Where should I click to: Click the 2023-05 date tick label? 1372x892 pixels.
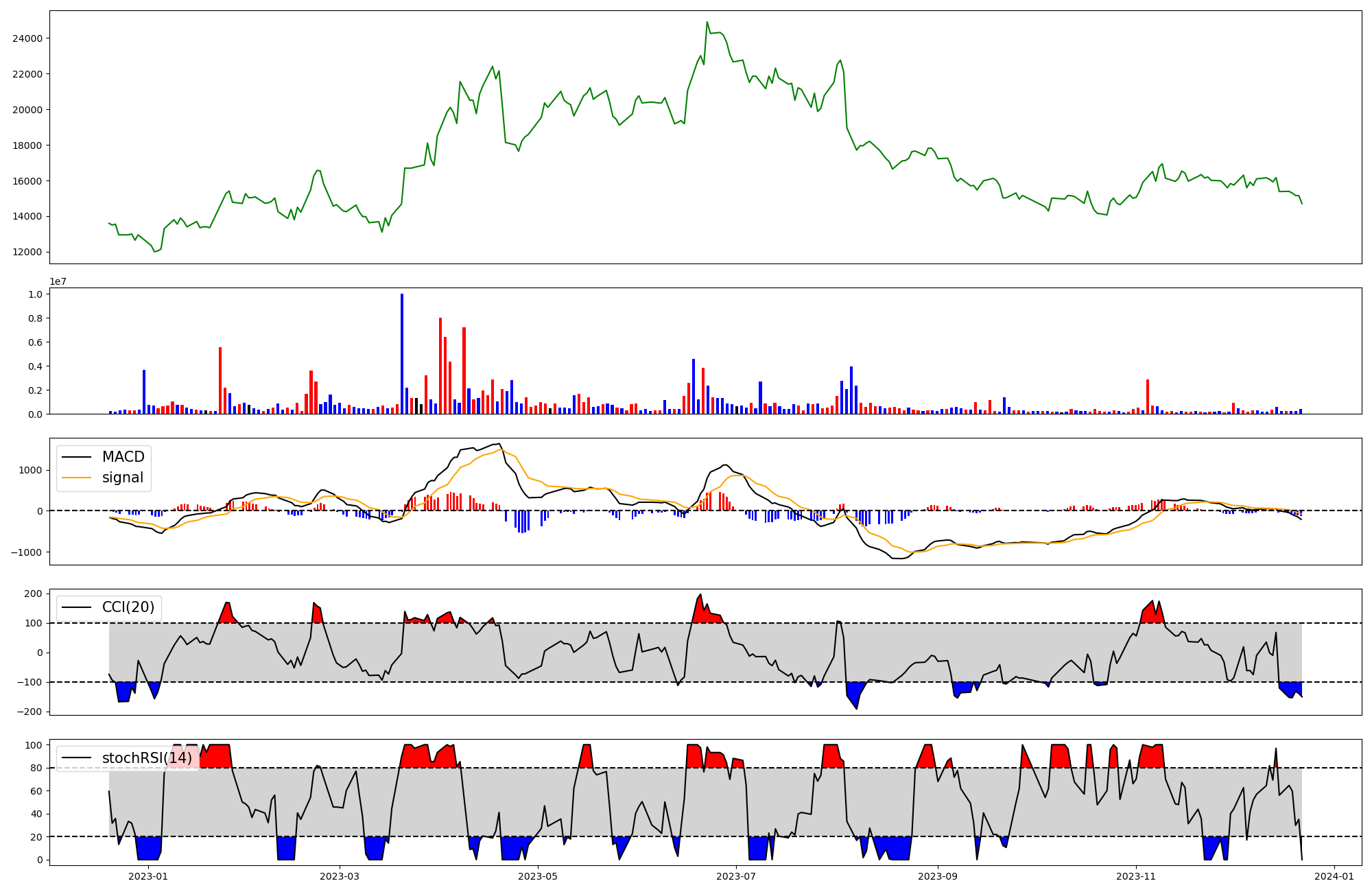538,876
